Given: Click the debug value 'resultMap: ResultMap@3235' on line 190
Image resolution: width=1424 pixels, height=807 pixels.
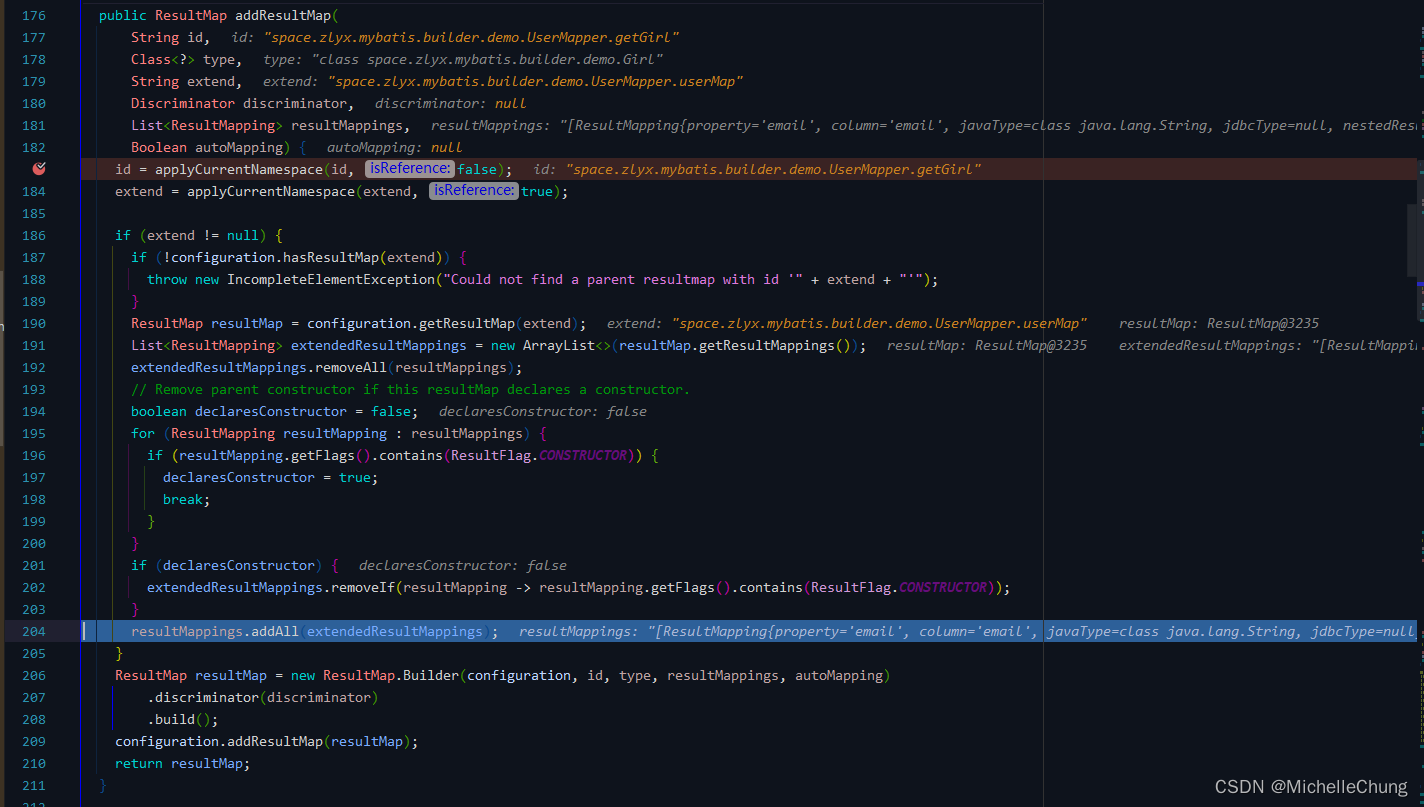Looking at the screenshot, I should (x=1219, y=323).
